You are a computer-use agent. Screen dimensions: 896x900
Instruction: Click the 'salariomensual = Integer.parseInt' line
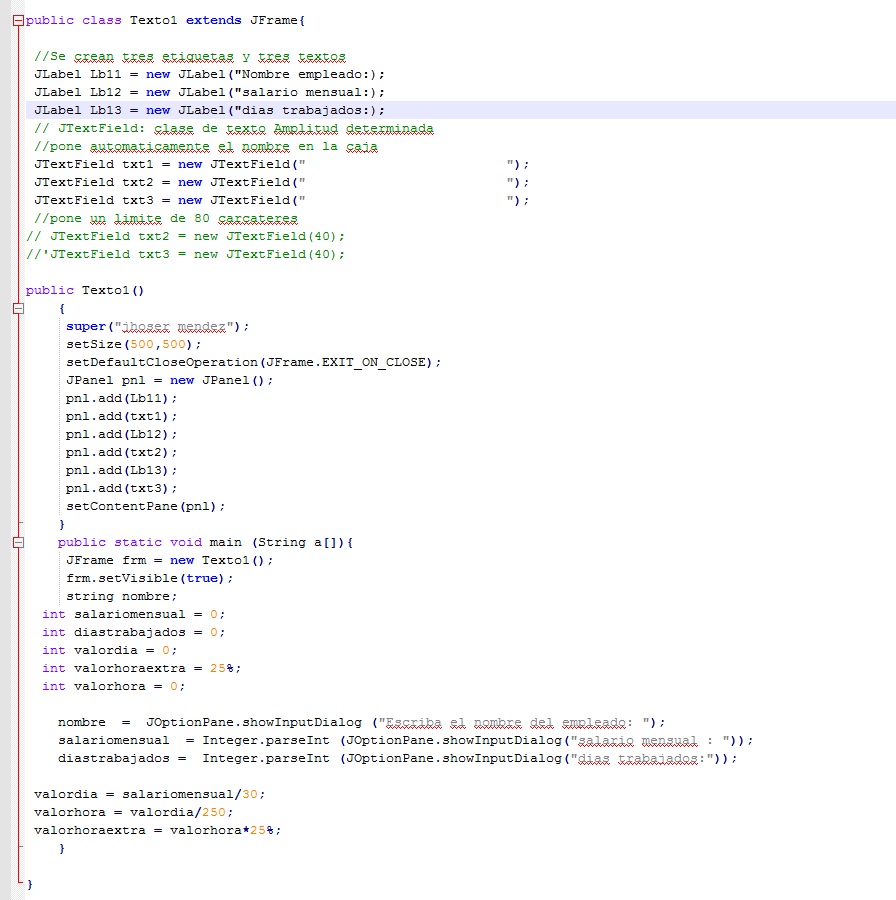pyautogui.click(x=405, y=740)
